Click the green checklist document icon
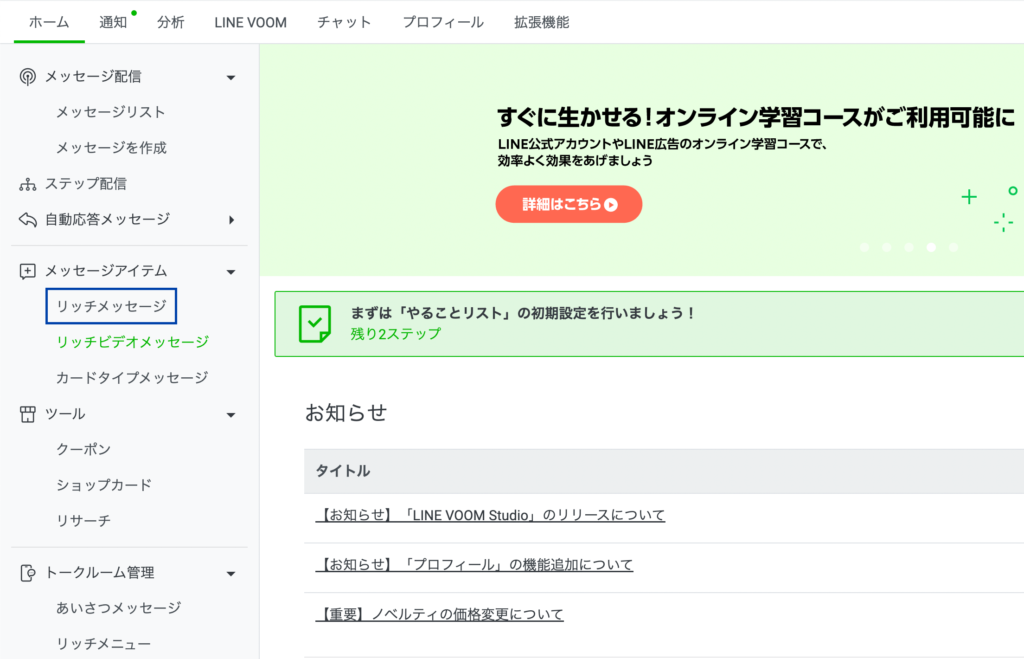Image resolution: width=1024 pixels, height=659 pixels. coord(315,323)
